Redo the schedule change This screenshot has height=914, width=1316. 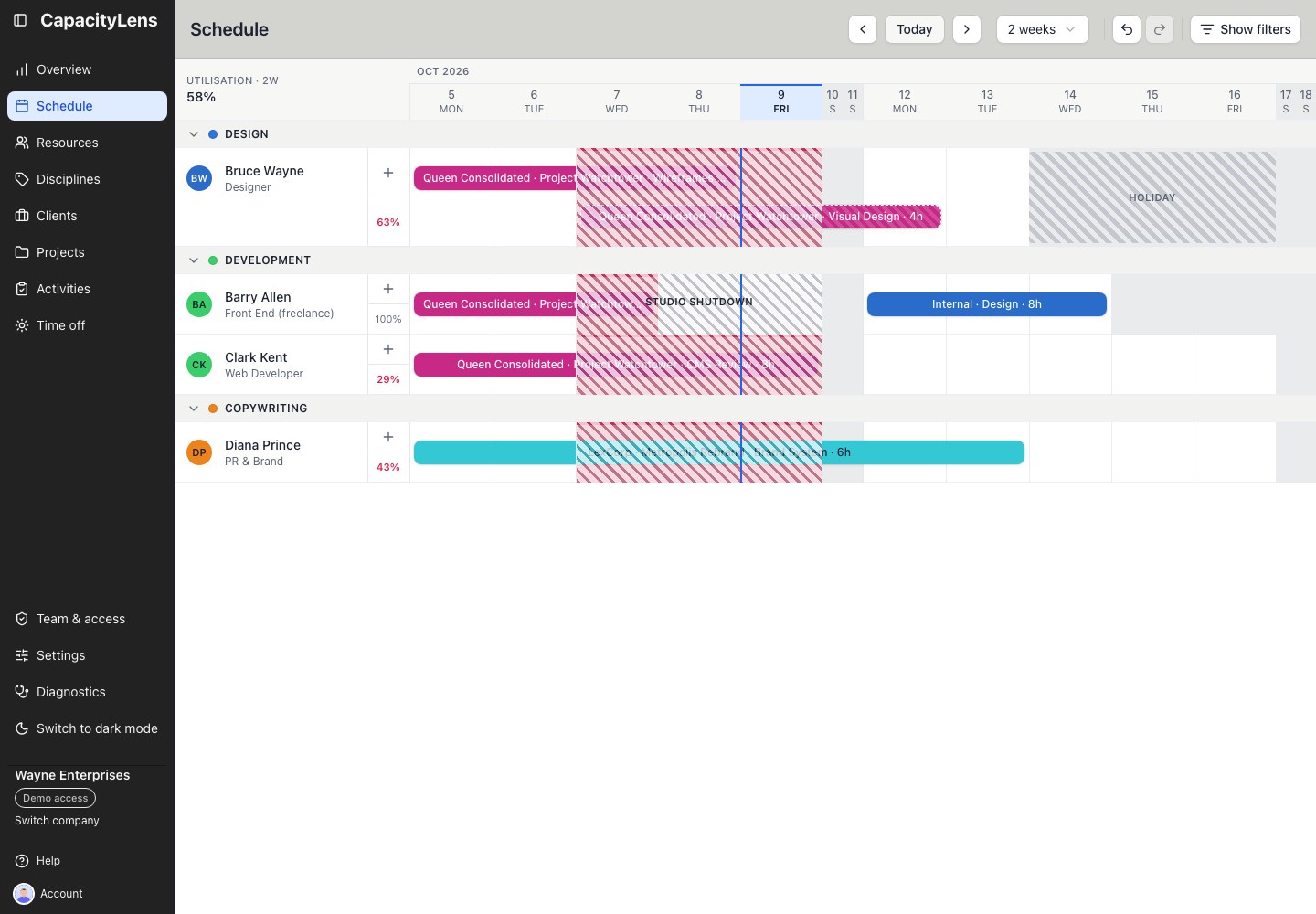click(x=1160, y=29)
